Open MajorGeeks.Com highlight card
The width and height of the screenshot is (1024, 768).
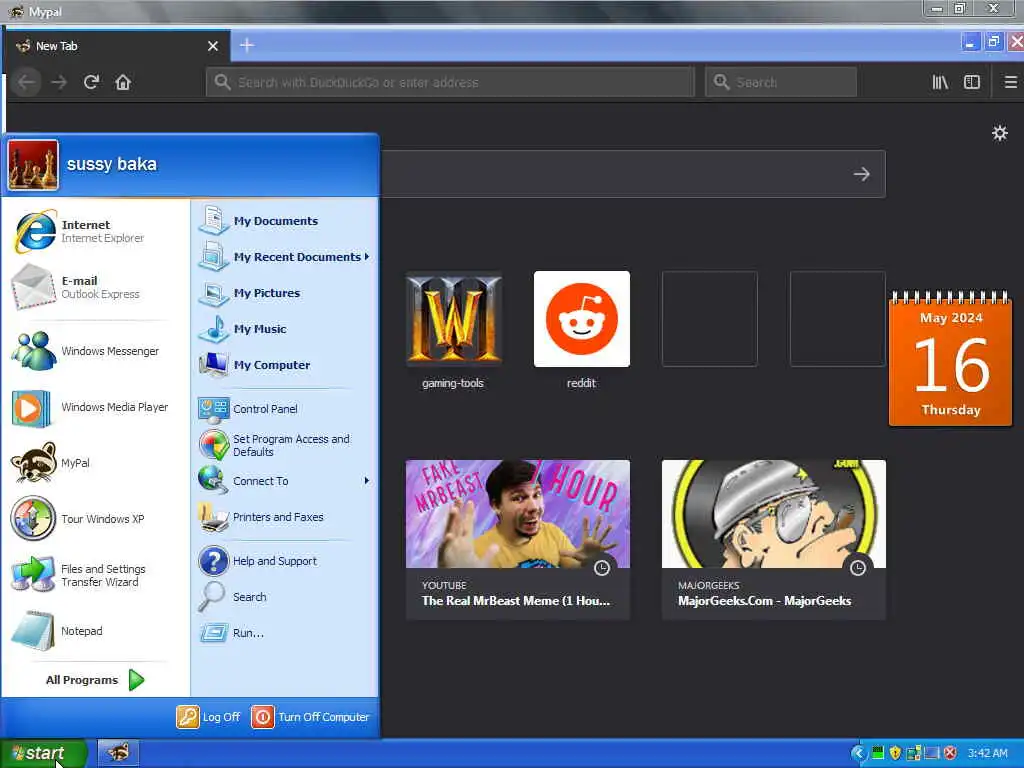[x=773, y=539]
